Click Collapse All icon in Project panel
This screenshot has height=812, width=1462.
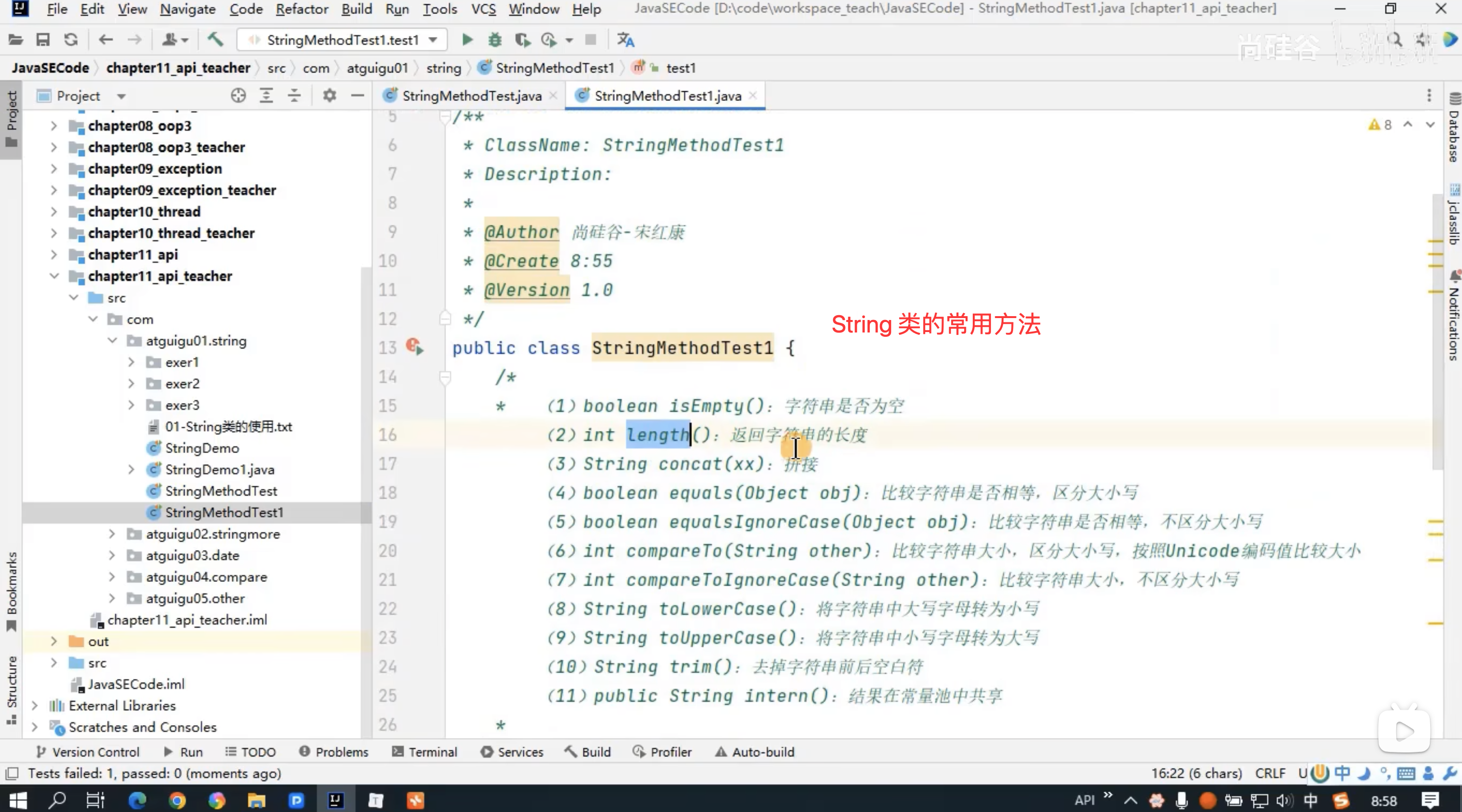294,96
